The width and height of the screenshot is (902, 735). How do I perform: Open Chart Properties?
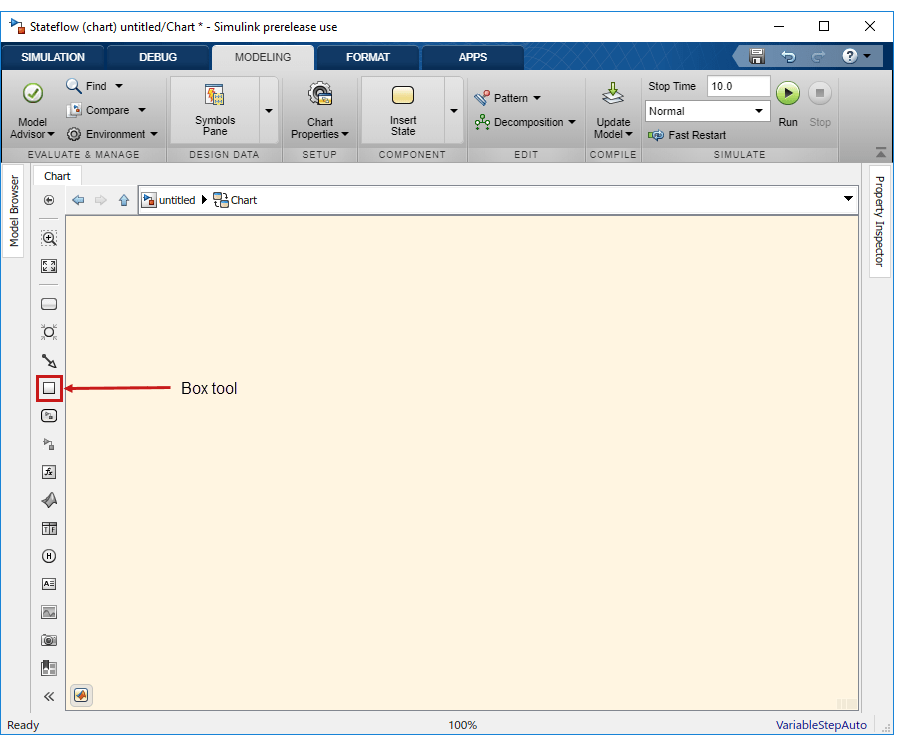click(320, 110)
